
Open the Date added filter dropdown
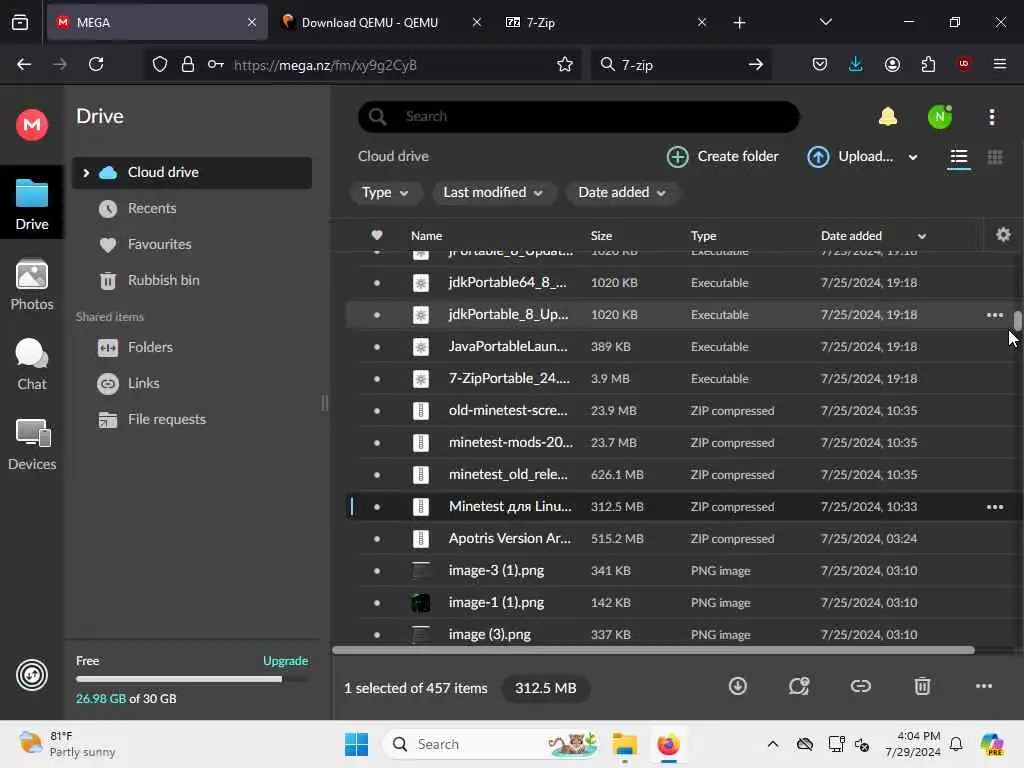pyautogui.click(x=622, y=193)
